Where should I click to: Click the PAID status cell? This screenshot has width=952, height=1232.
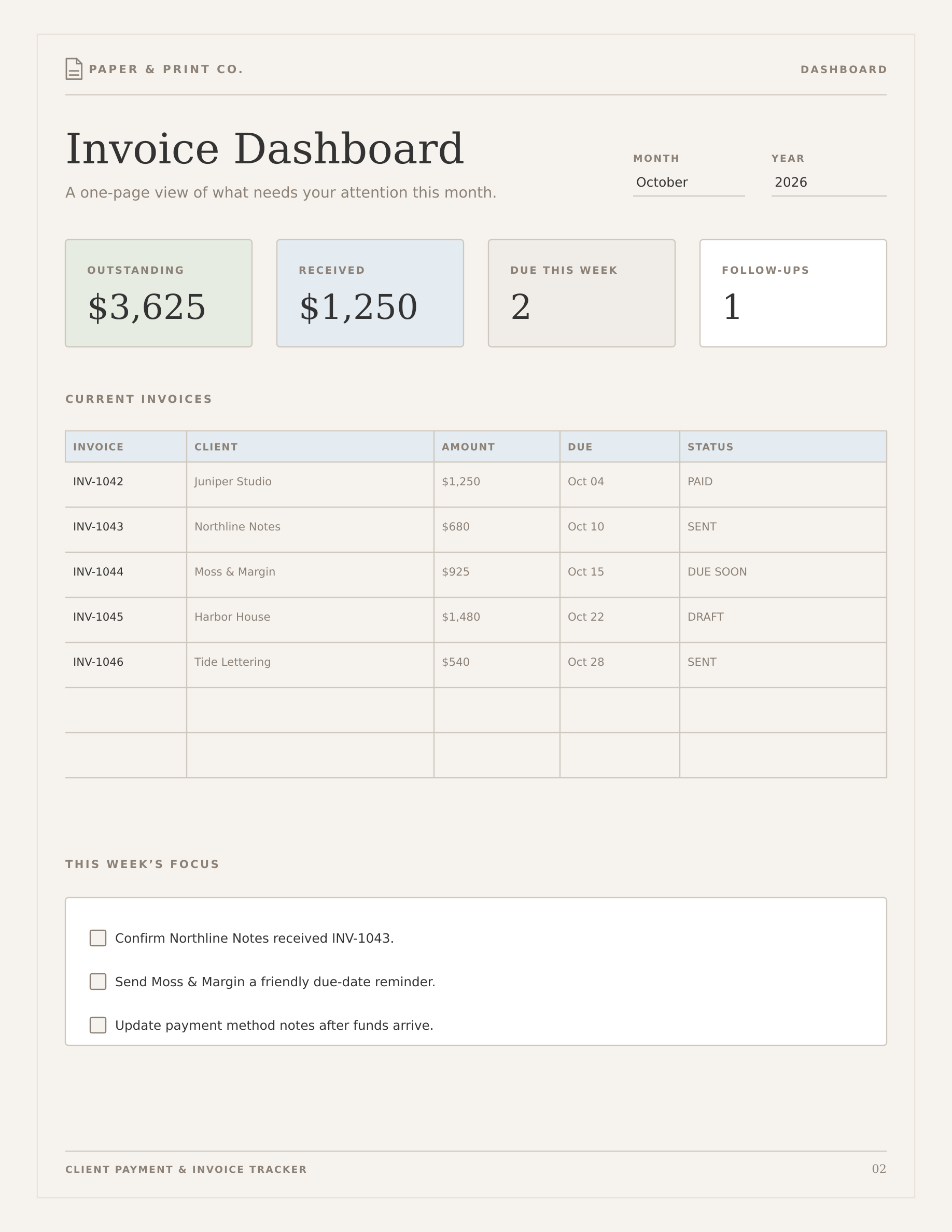pyautogui.click(x=783, y=485)
